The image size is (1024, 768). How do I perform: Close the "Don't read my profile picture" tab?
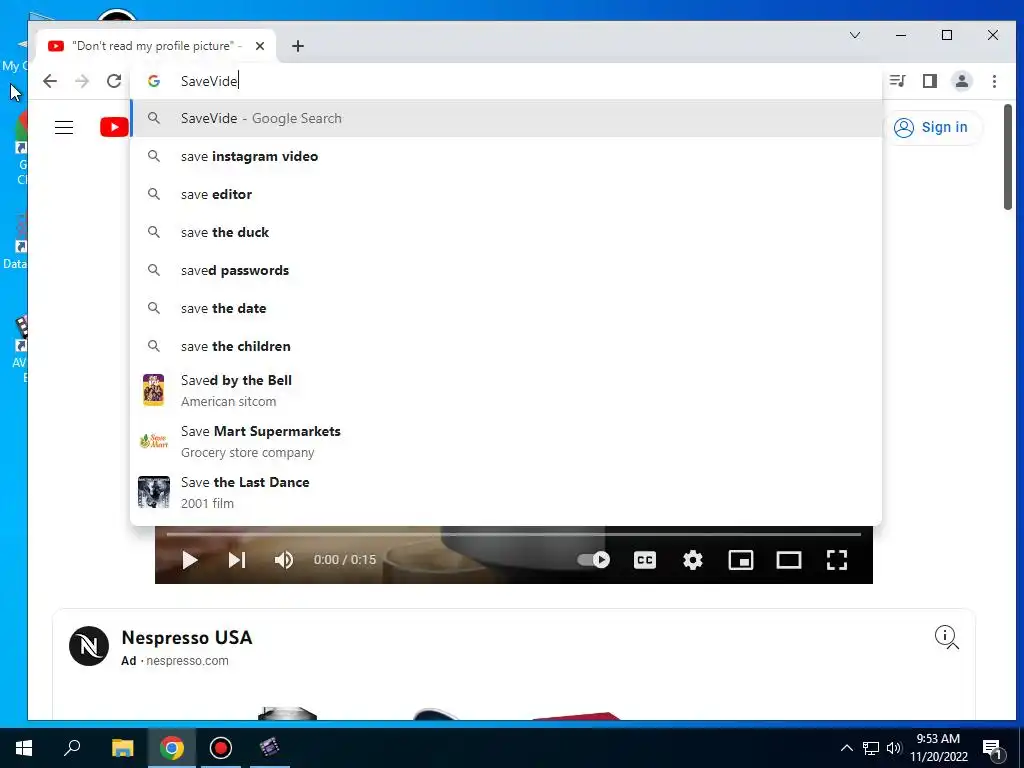pyautogui.click(x=260, y=46)
